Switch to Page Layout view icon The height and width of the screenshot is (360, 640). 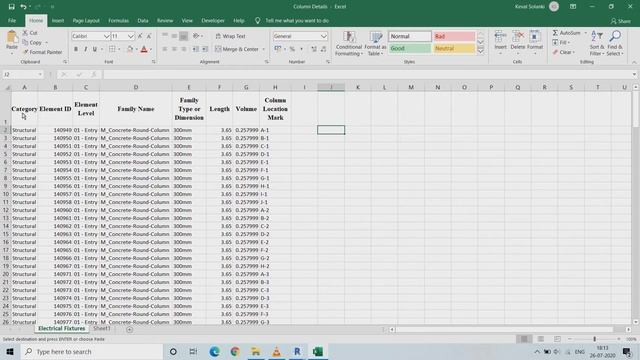click(540, 339)
